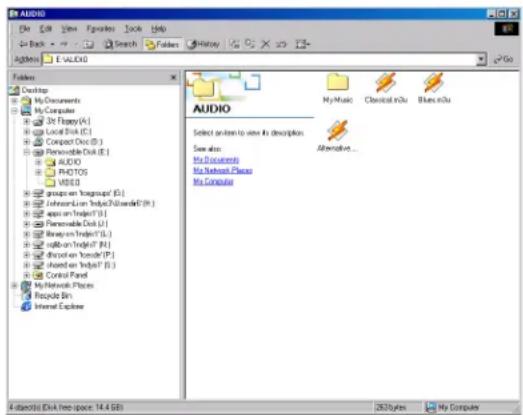The height and width of the screenshot is (415, 523).
Task: Click the Forward arrow toolbar button
Action: click(x=64, y=44)
